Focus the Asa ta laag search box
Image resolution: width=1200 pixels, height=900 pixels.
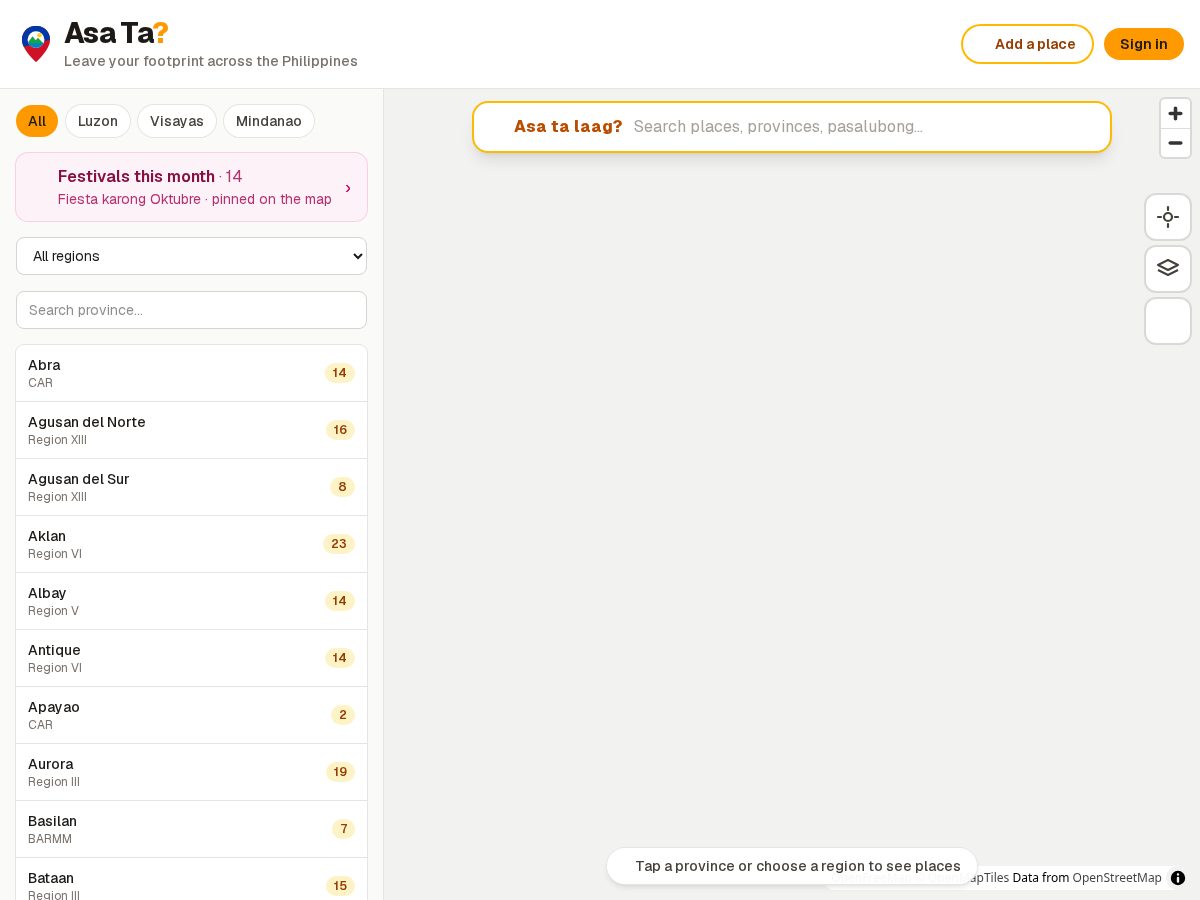coord(792,127)
